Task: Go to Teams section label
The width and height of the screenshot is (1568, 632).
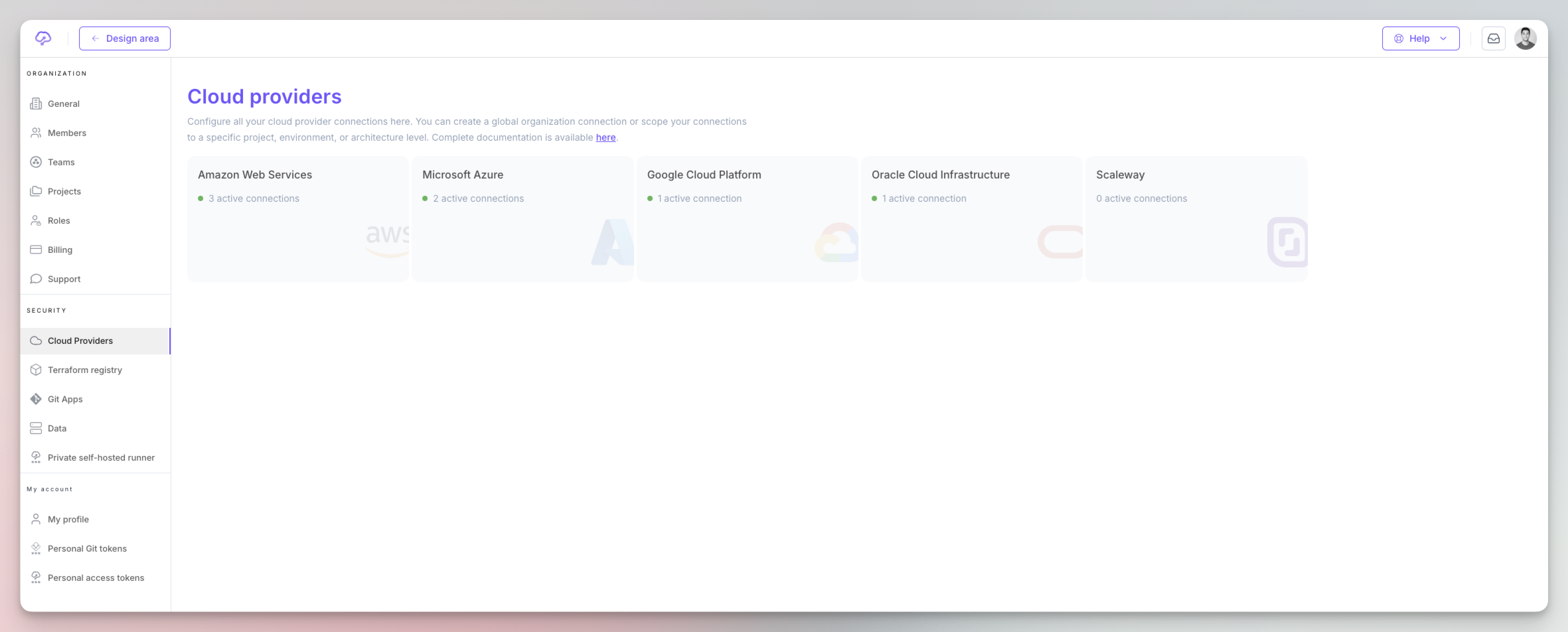Action: point(61,162)
